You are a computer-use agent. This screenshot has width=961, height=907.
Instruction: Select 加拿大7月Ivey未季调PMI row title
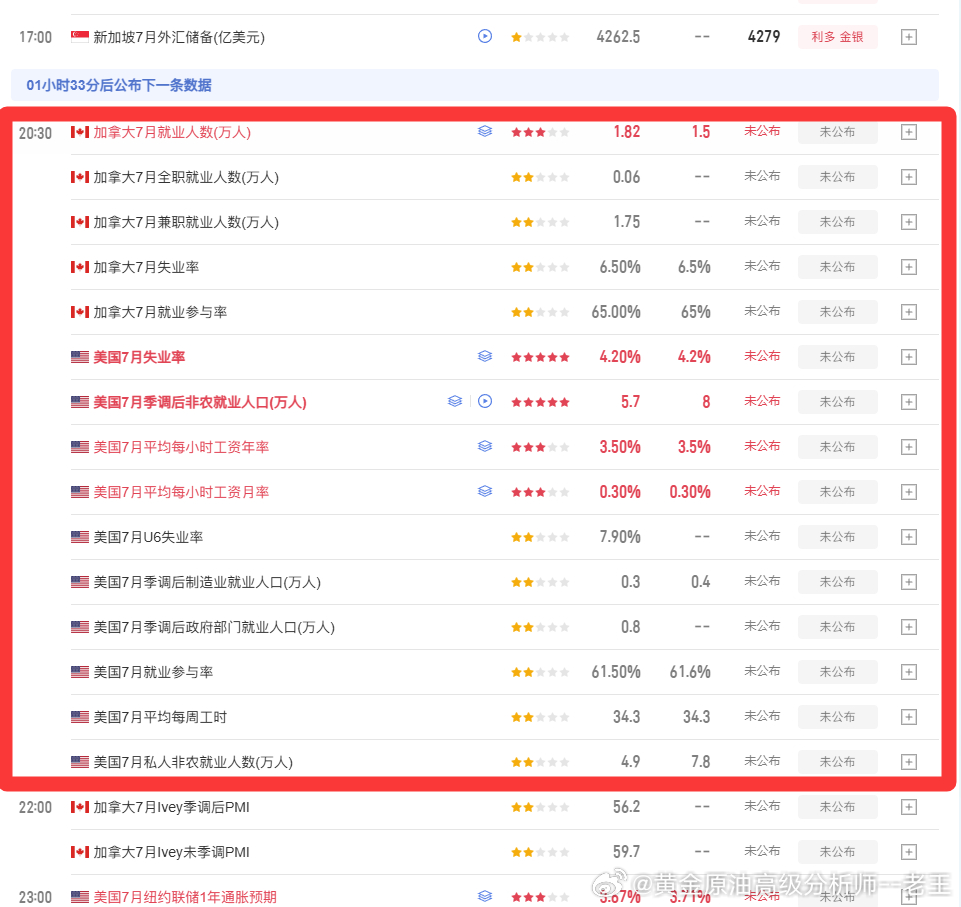[x=172, y=852]
